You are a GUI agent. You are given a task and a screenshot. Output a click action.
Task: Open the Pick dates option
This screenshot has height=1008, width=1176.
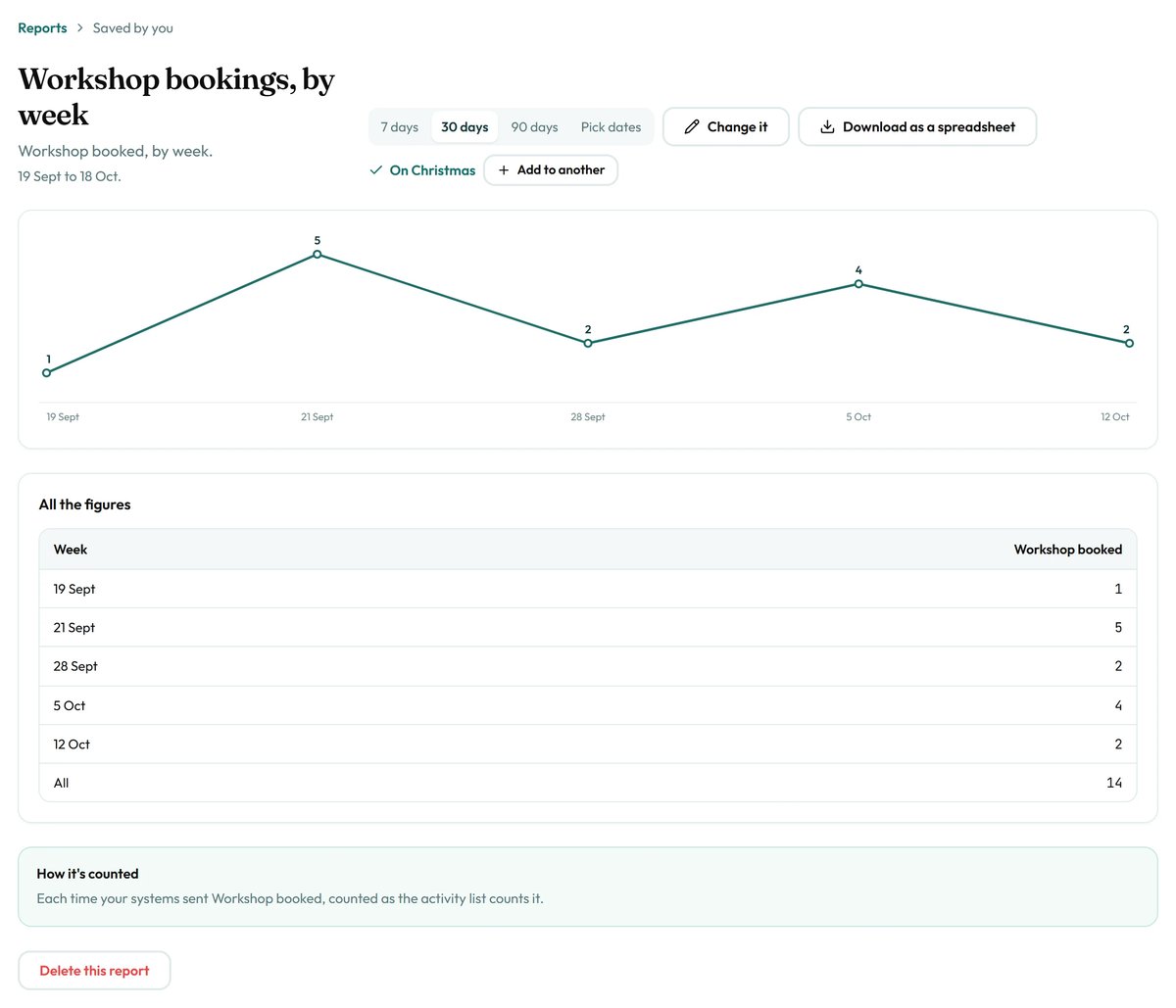[611, 127]
